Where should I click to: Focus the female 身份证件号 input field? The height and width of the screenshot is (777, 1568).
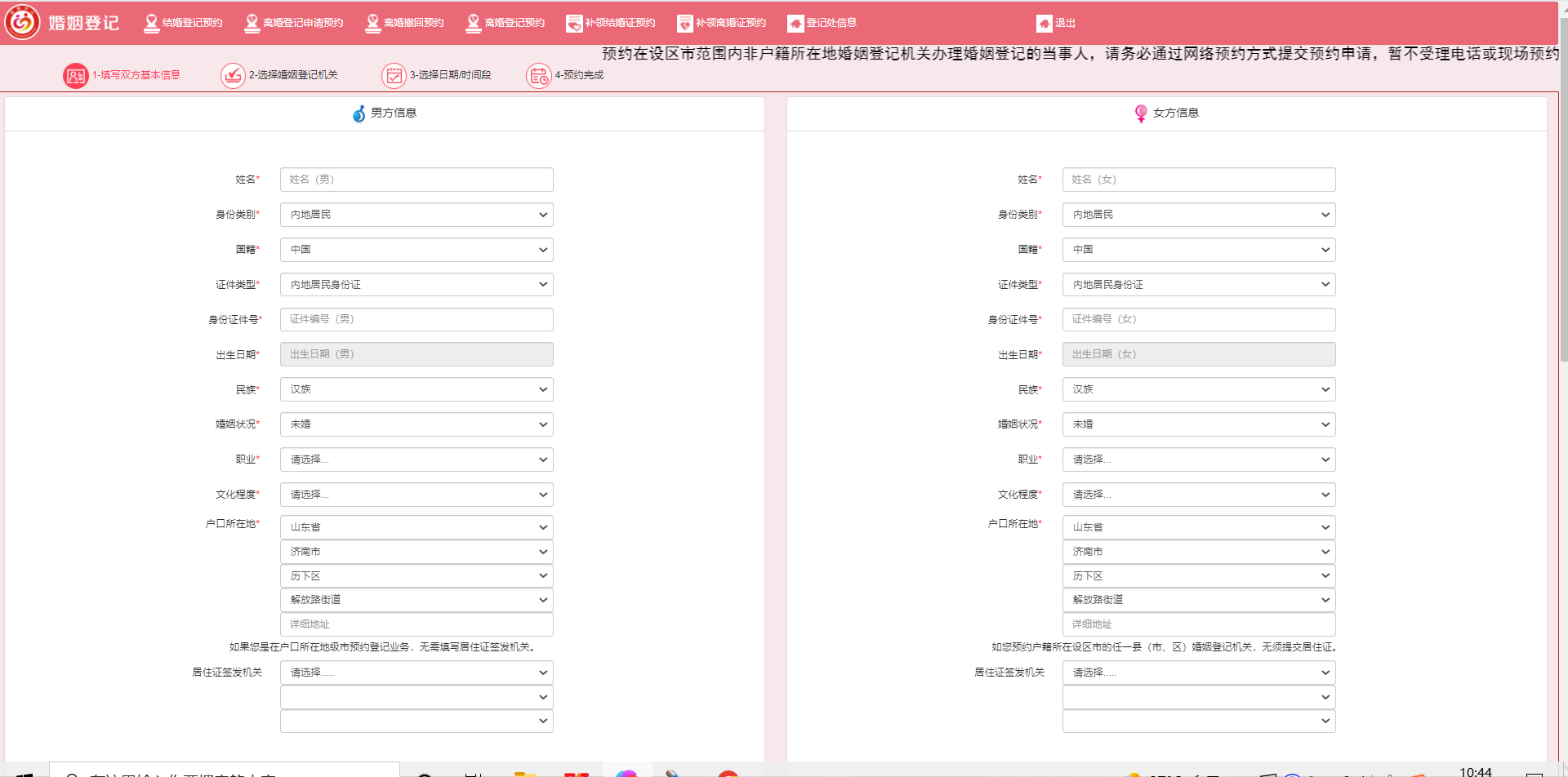(x=1198, y=319)
